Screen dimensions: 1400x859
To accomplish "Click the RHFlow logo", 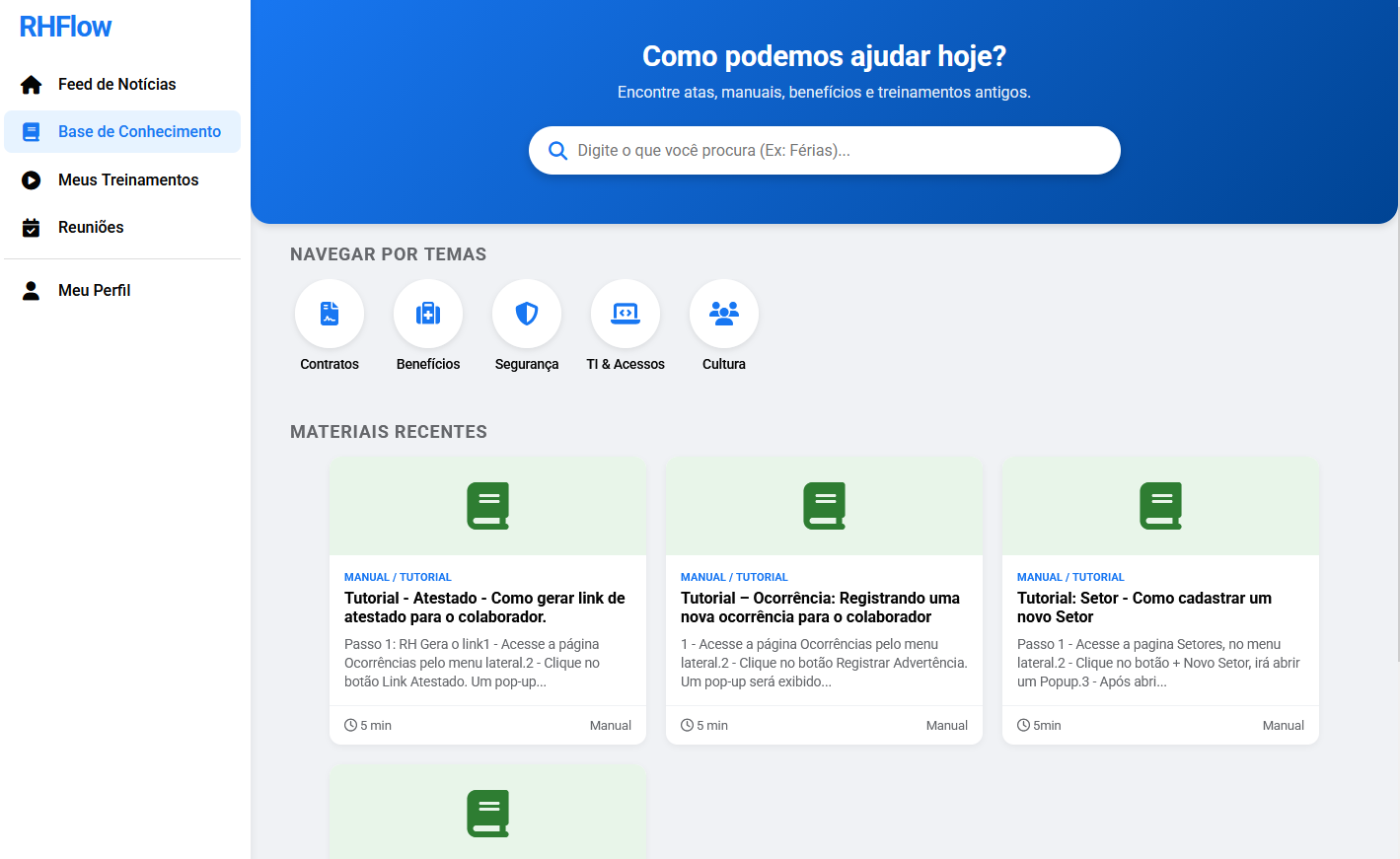I will point(64,27).
